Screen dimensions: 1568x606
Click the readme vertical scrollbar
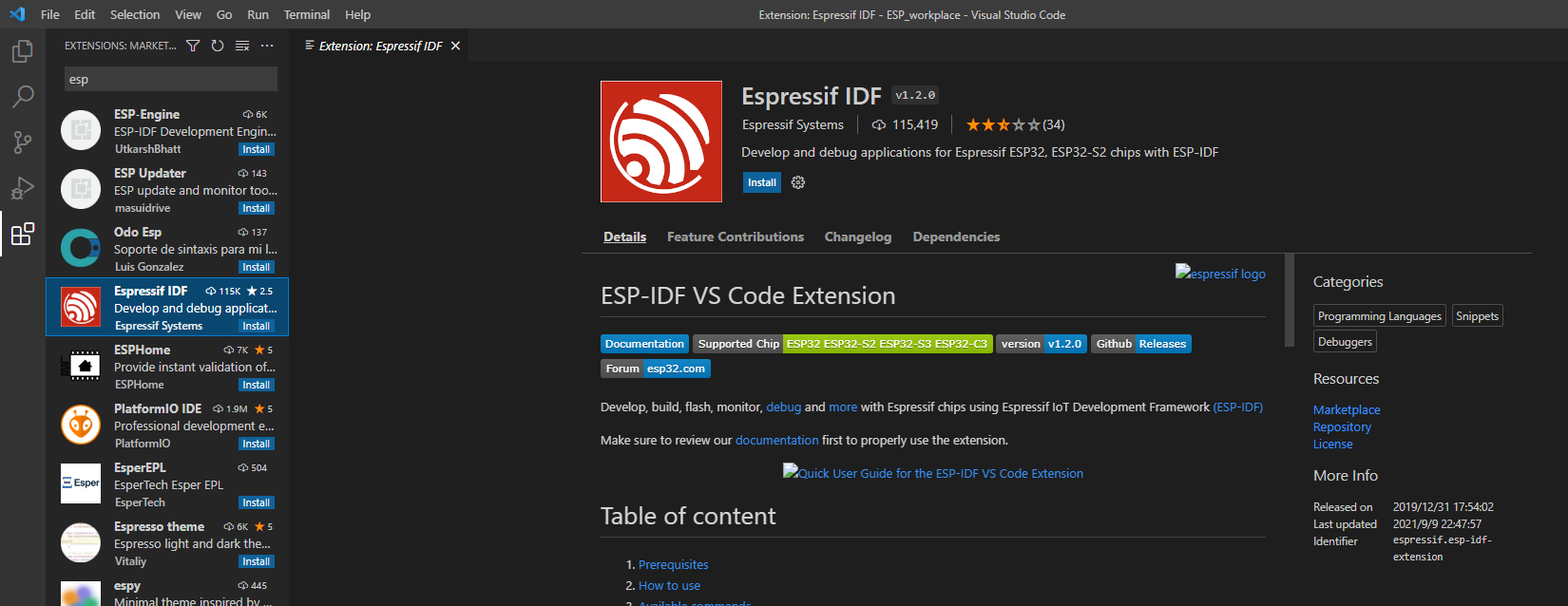[x=1290, y=300]
